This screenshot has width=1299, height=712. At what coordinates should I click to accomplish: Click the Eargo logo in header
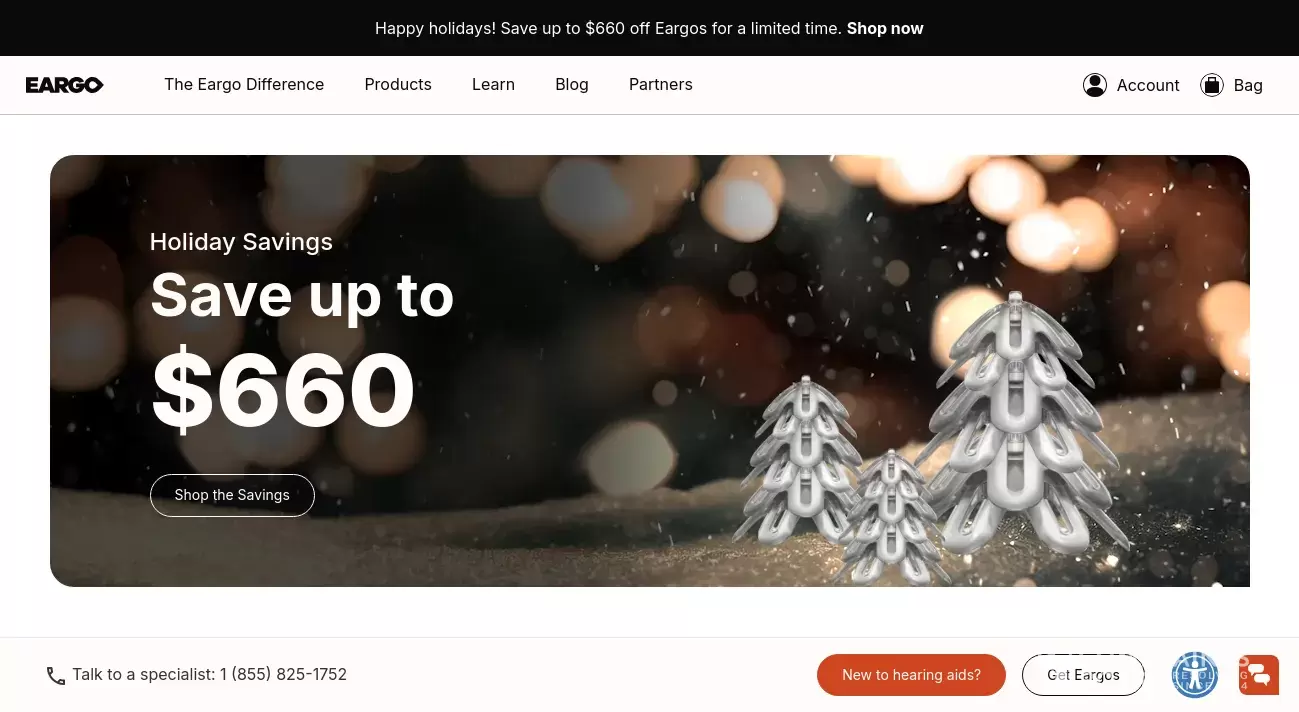point(65,85)
